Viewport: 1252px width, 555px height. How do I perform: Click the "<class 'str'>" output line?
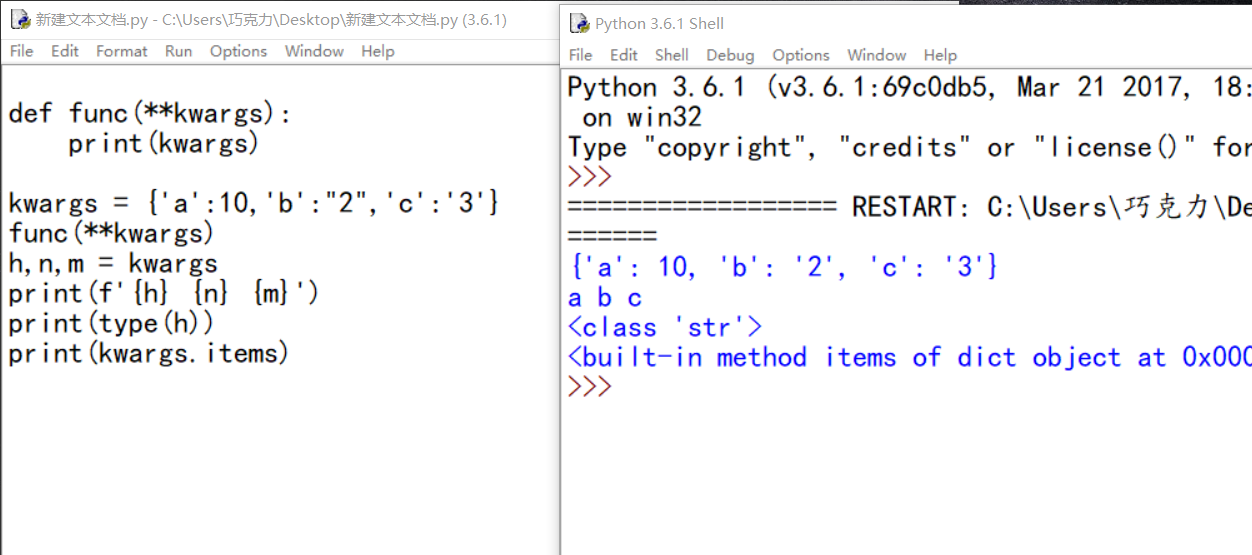tap(665, 327)
